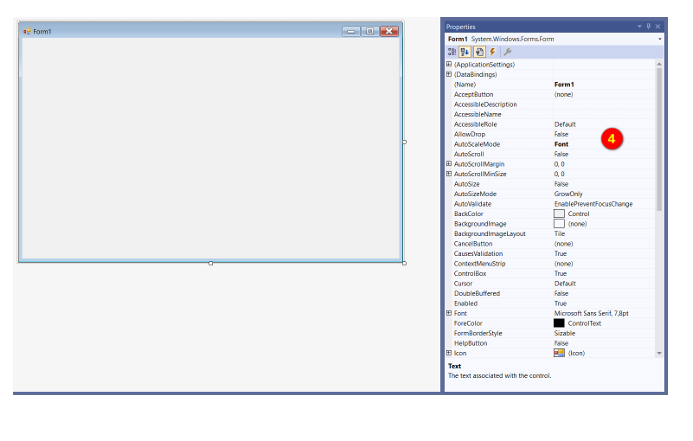Select the ControlBox property value True
The height and width of the screenshot is (441, 693).
coord(560,273)
